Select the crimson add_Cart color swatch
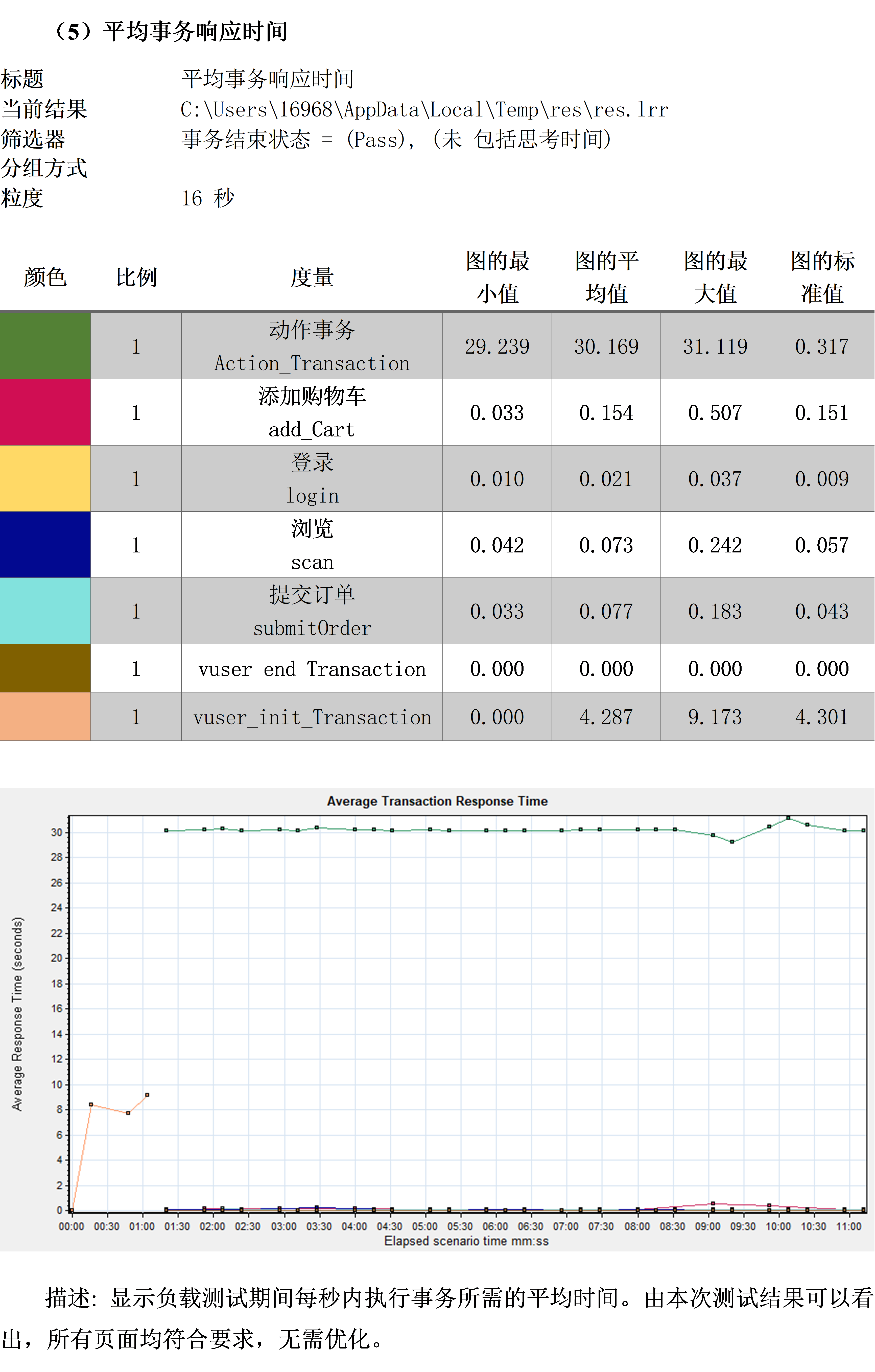Screen dimensions: 875x1372 pos(45,412)
